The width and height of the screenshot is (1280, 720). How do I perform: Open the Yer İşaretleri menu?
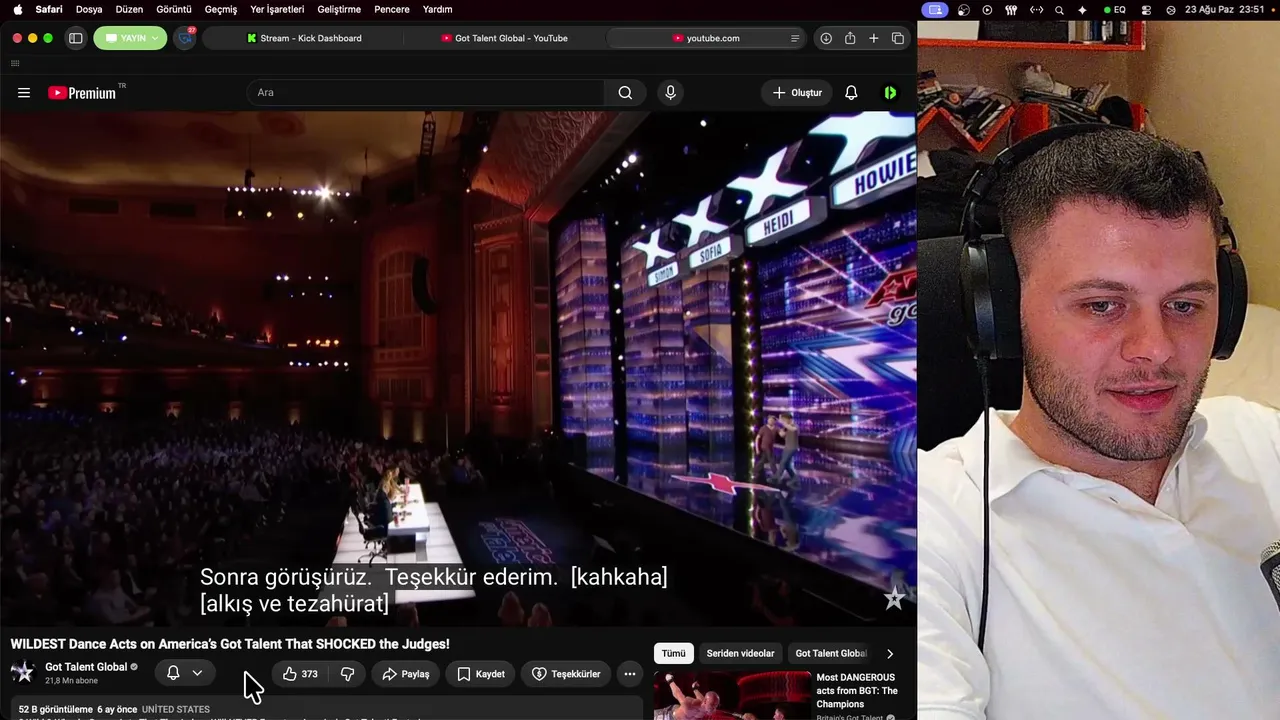coord(277,9)
